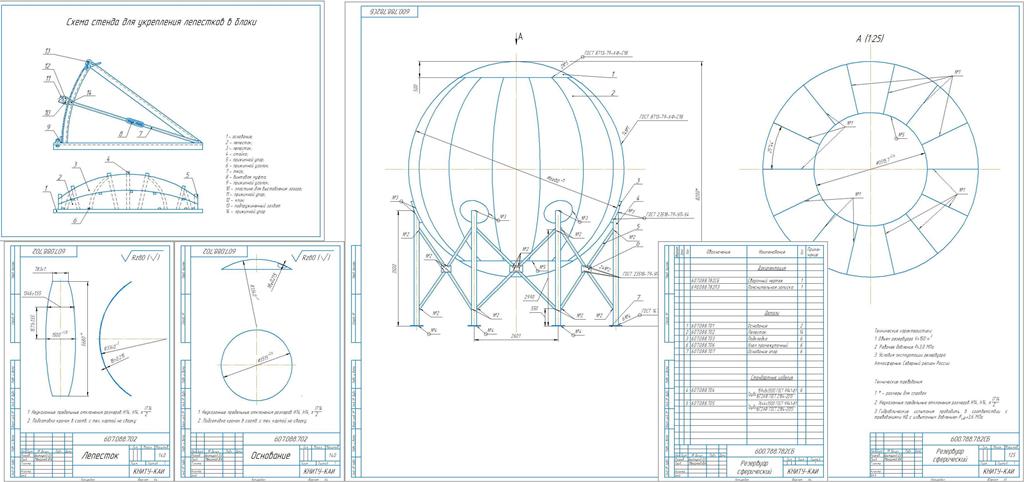The height and width of the screenshot is (482, 1024).
Task: Click the 'Документация' heading in the specification table
Action: [770, 268]
